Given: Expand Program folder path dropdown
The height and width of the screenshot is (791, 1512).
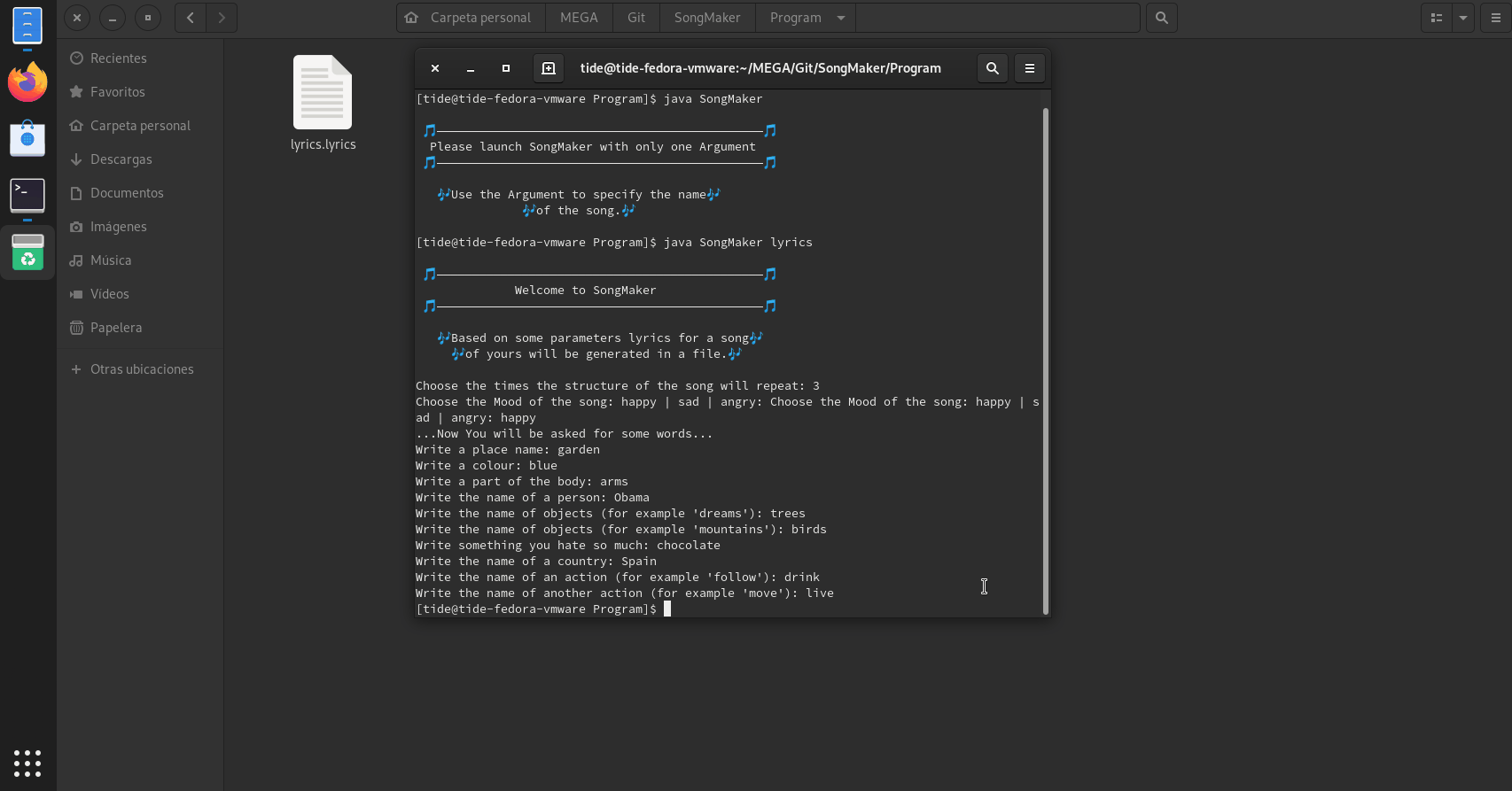Looking at the screenshot, I should (x=841, y=18).
